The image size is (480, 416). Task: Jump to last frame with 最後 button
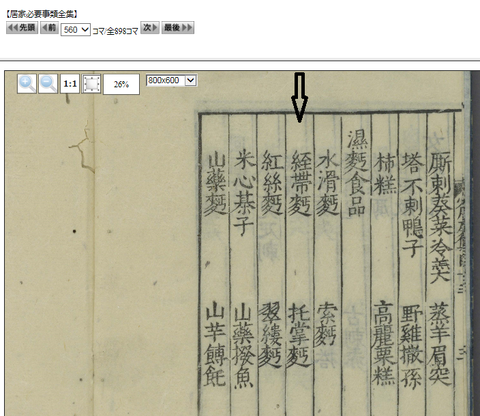(178, 28)
